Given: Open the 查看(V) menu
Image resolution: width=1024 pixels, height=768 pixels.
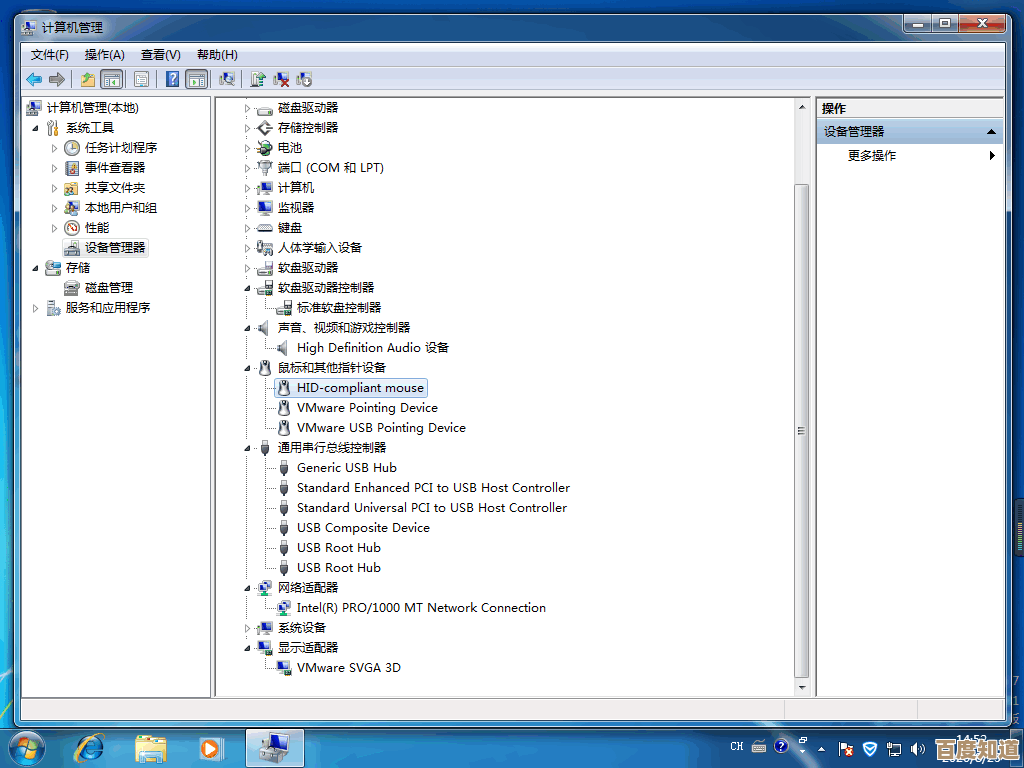Looking at the screenshot, I should (160, 55).
